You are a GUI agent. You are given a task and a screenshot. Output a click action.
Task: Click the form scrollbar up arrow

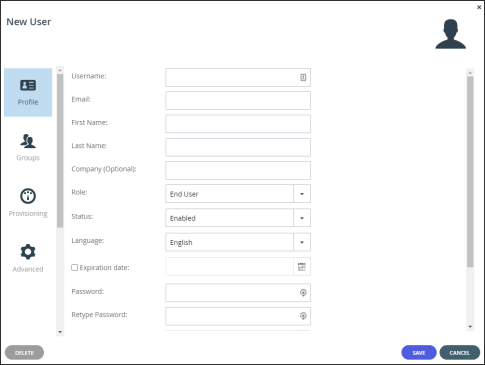(x=470, y=73)
